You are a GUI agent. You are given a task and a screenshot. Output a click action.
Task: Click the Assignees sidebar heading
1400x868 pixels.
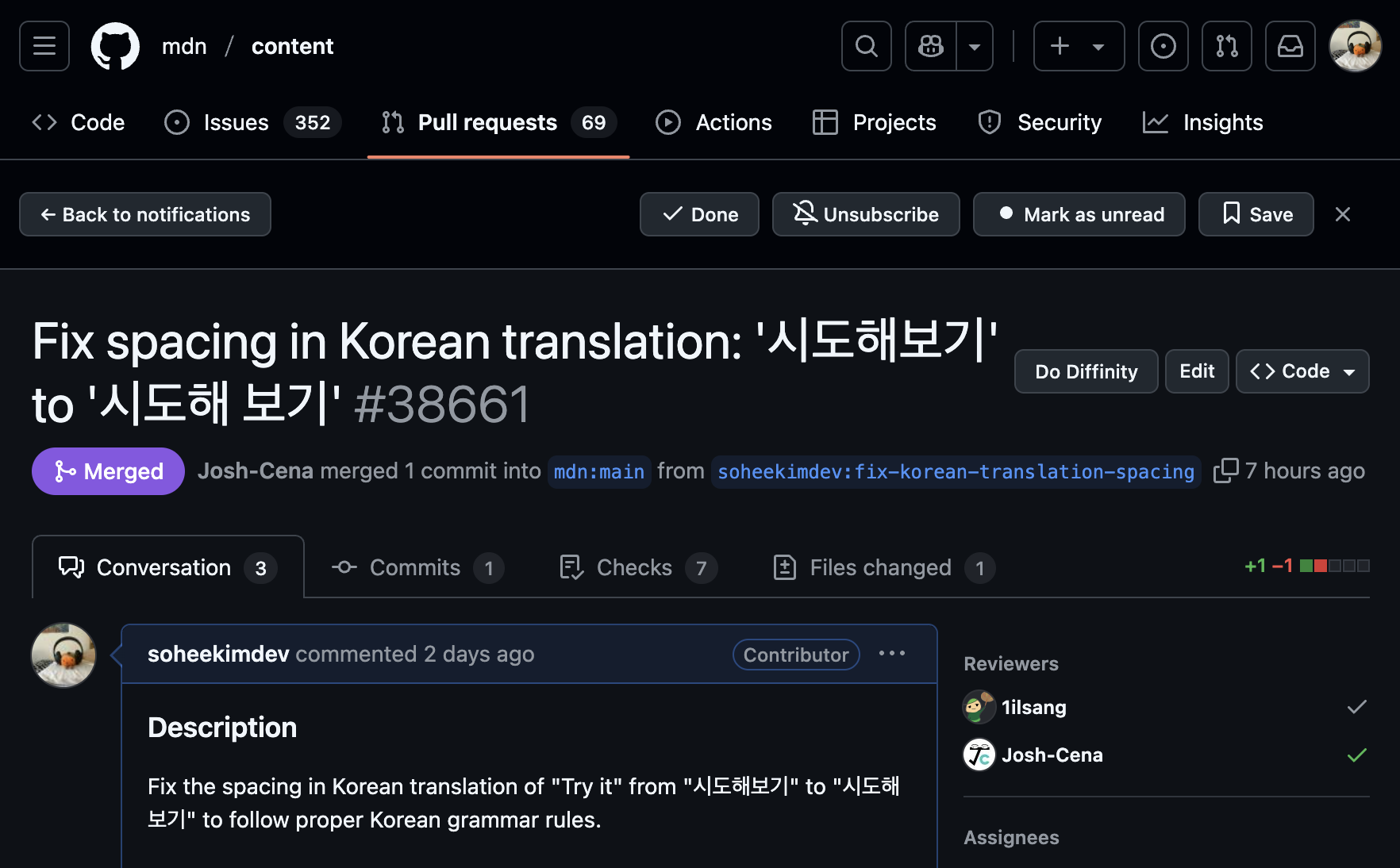pos(1011,837)
